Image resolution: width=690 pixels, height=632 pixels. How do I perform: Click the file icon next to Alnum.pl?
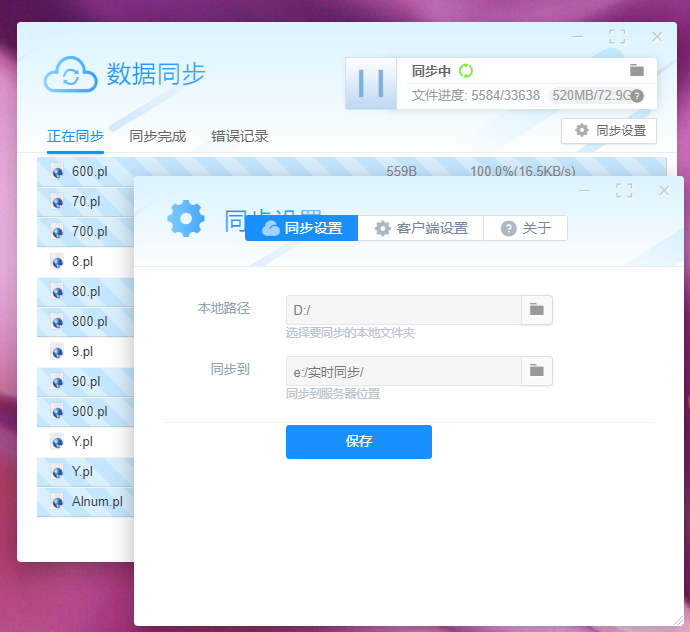point(57,502)
